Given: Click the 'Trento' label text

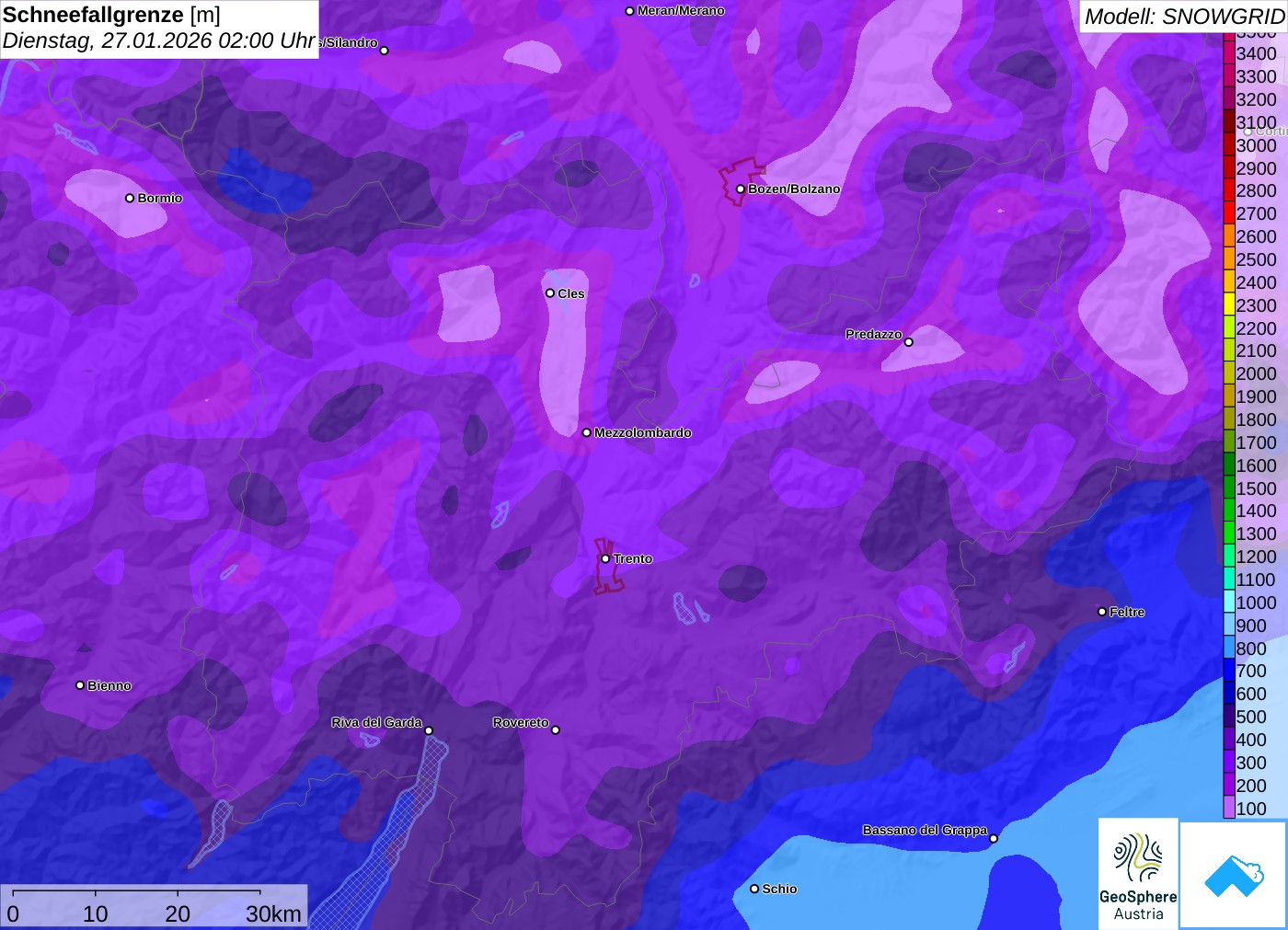Looking at the screenshot, I should click(x=633, y=558).
